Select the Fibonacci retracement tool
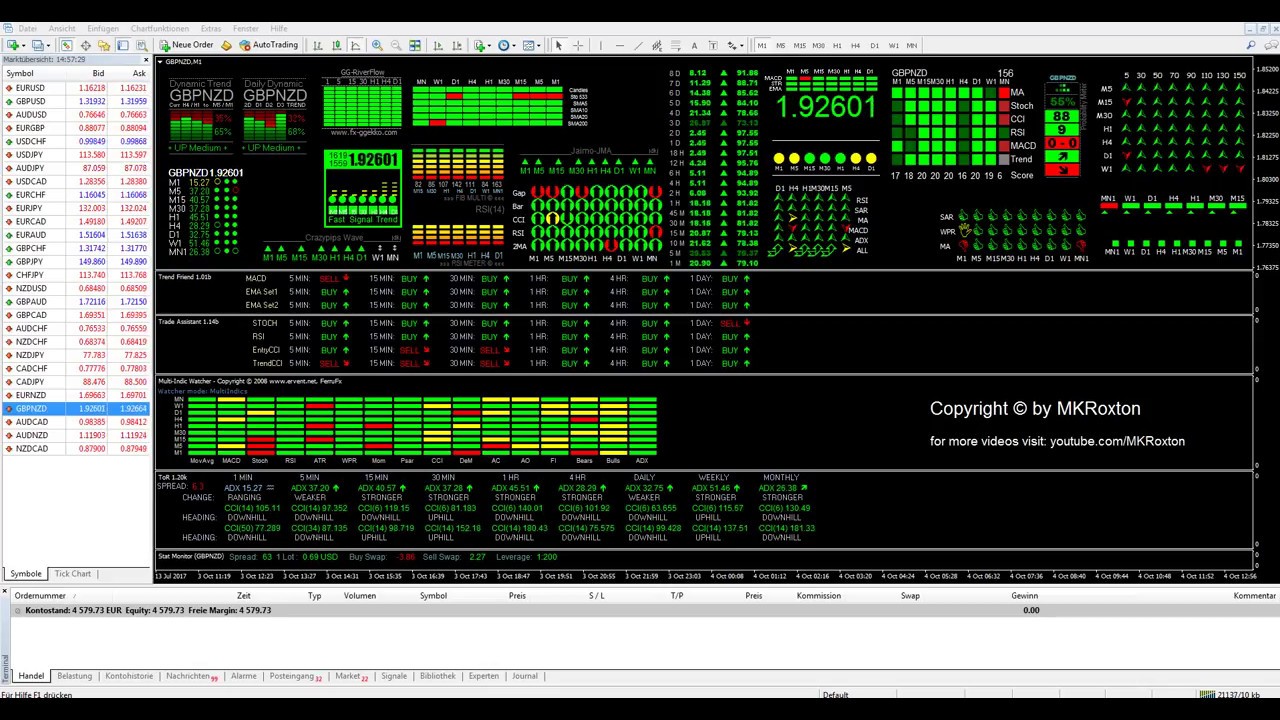1280x720 pixels. pos(676,45)
